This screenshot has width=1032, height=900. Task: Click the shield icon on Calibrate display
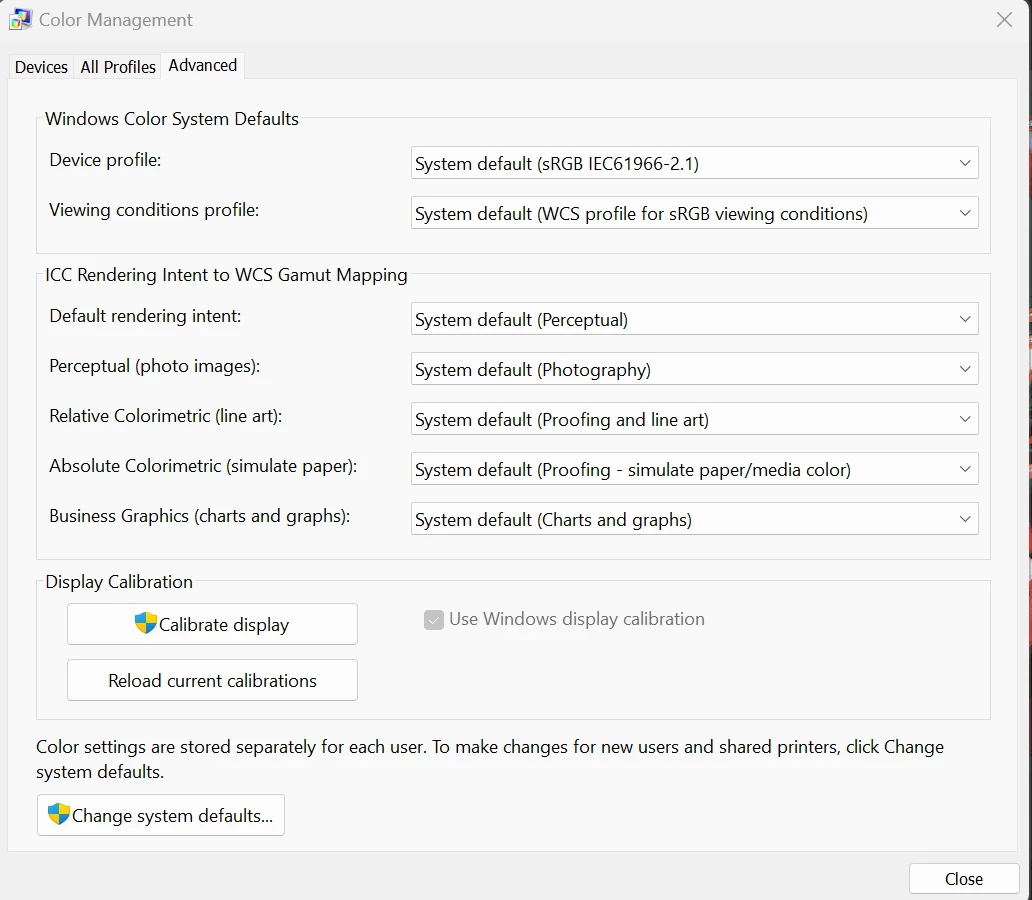coord(145,623)
